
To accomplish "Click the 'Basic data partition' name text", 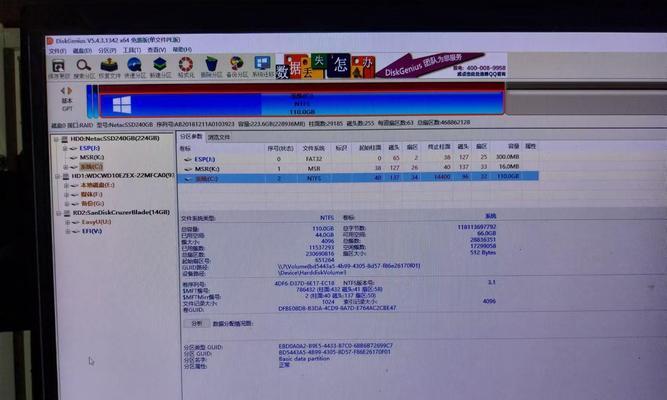I will (x=304, y=359).
